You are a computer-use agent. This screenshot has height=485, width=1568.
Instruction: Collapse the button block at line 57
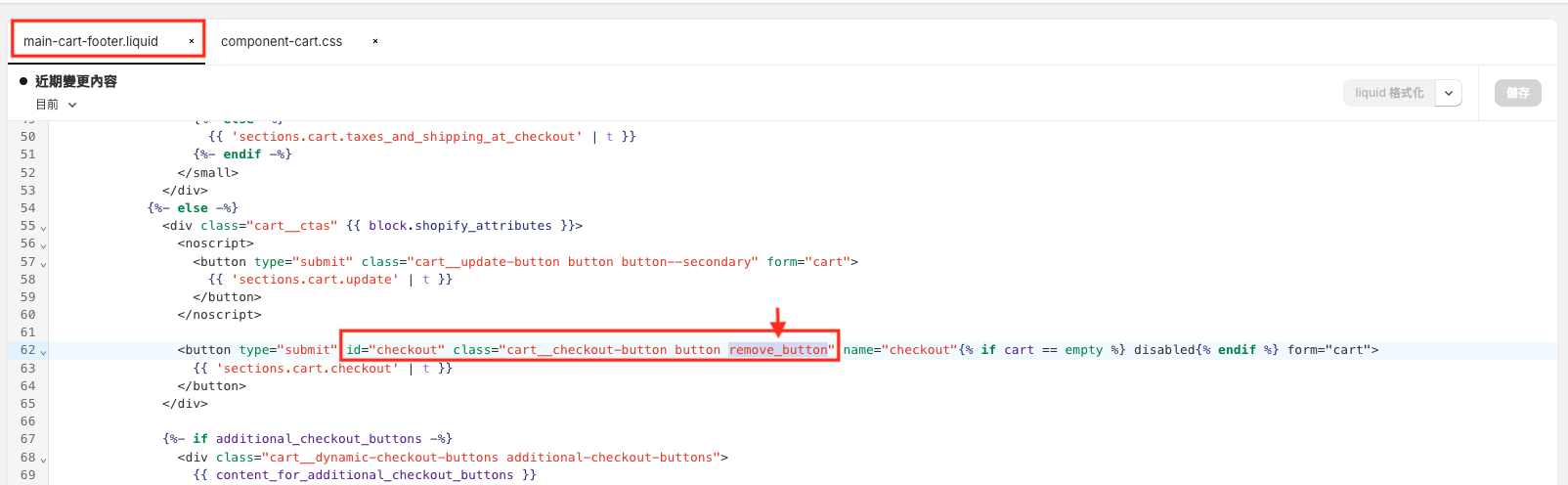[x=43, y=264]
